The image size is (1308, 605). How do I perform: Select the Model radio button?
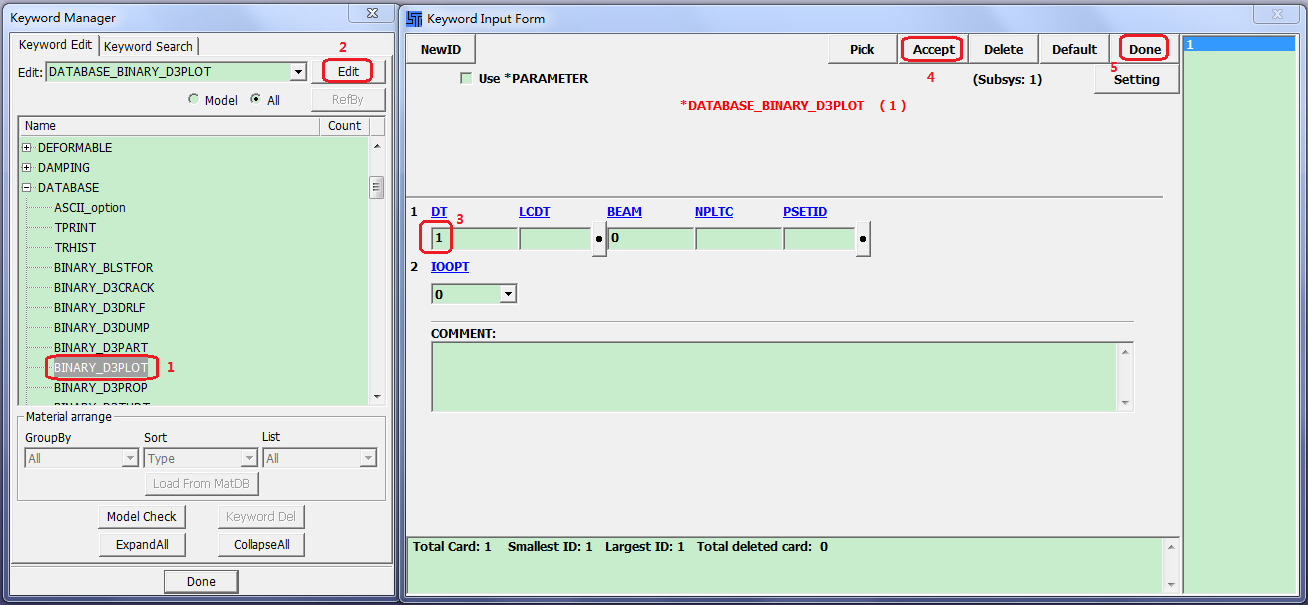[x=194, y=100]
